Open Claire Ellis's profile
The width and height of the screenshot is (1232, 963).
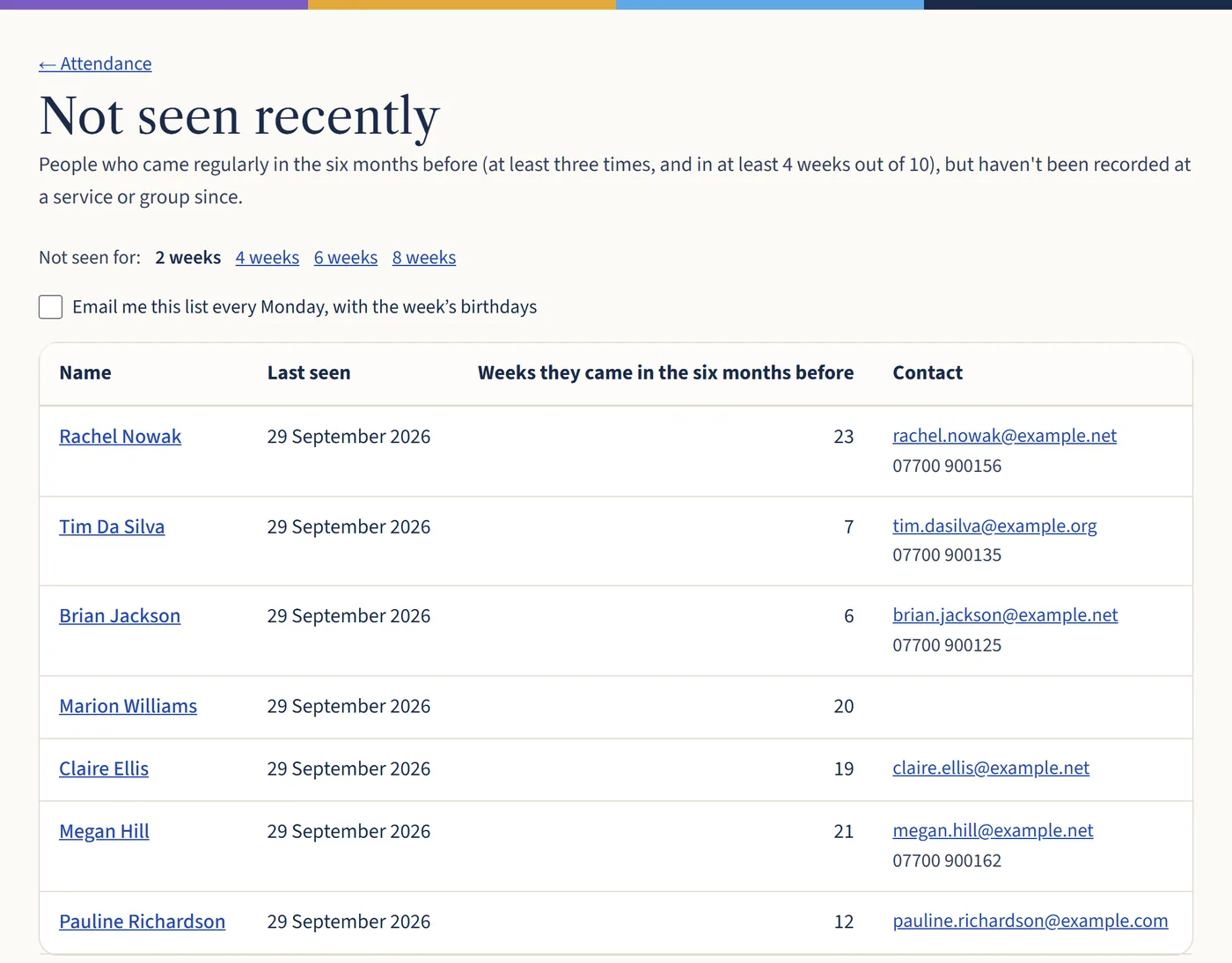click(x=104, y=768)
